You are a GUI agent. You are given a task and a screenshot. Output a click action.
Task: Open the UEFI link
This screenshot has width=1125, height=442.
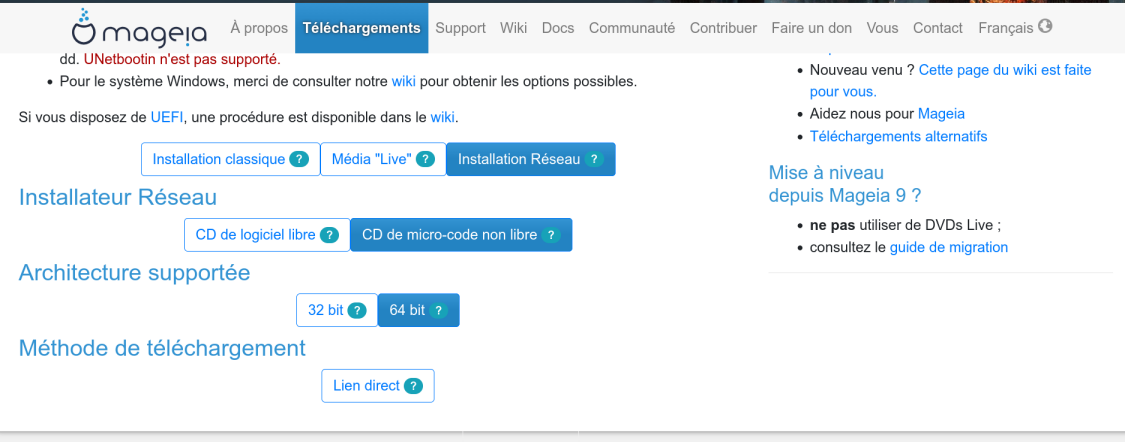pyautogui.click(x=167, y=117)
